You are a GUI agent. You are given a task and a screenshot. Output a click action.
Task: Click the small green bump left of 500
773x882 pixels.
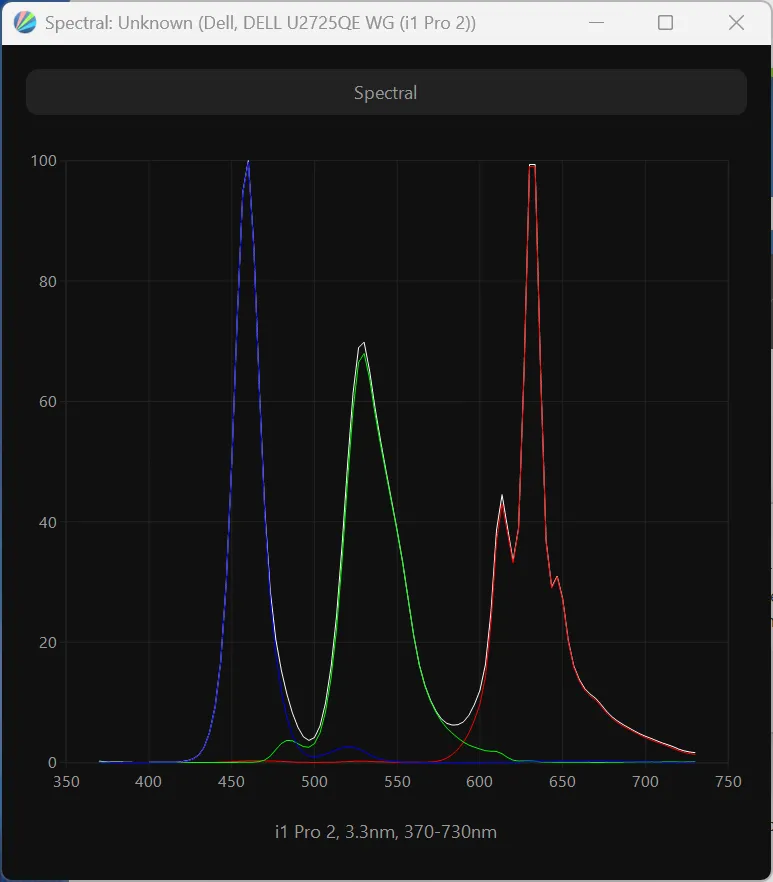pyautogui.click(x=288, y=741)
